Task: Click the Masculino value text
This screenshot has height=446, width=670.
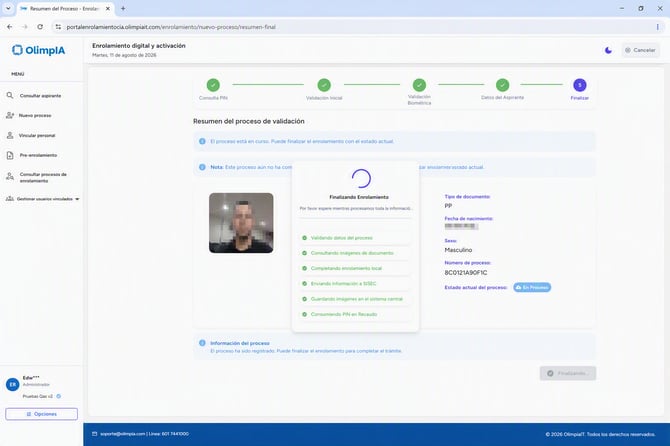Action: coord(458,250)
